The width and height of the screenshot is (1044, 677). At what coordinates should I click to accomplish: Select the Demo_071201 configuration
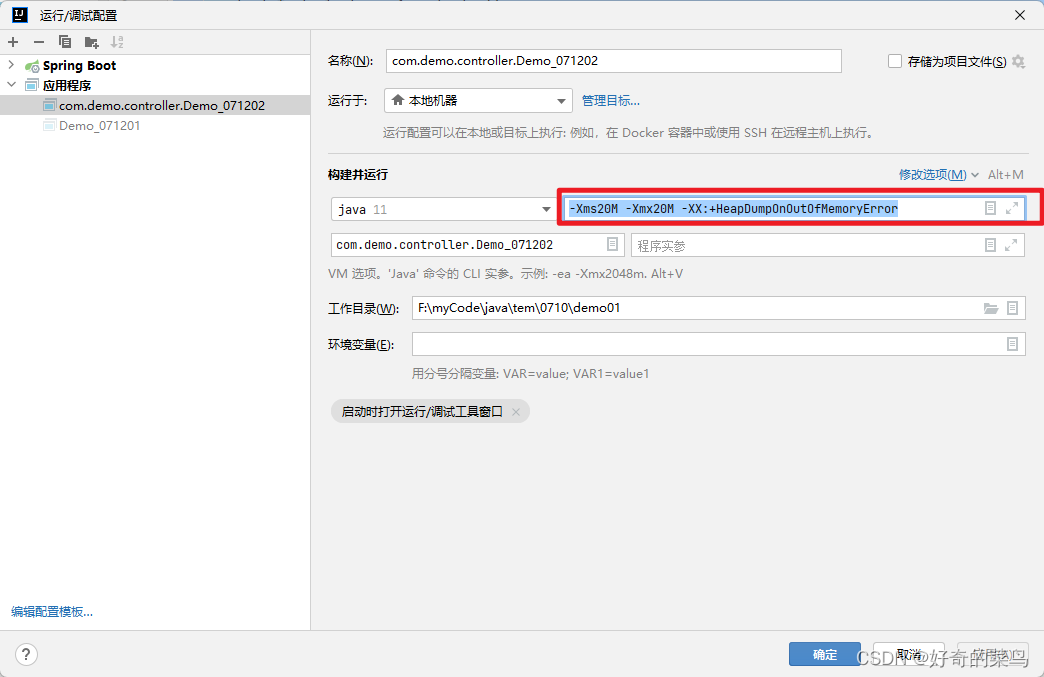coord(98,125)
